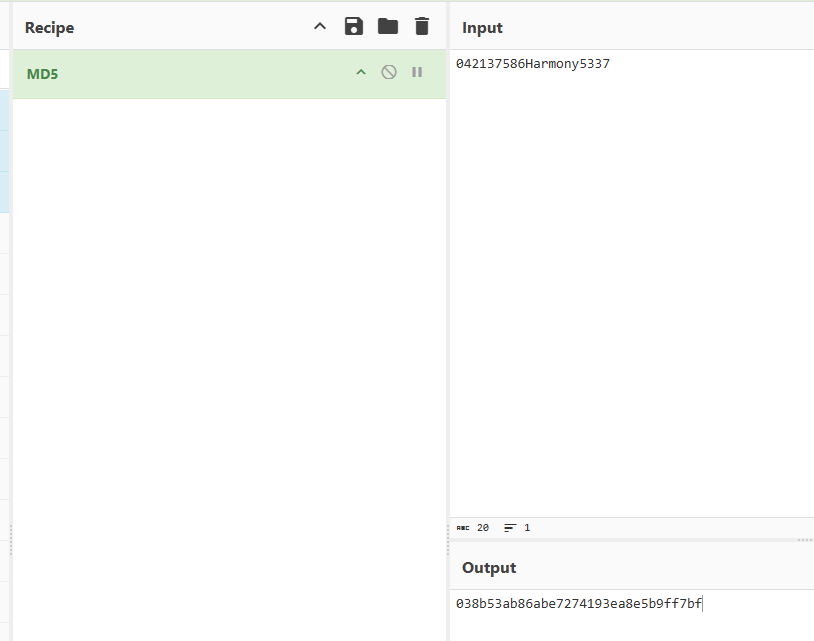Click the input line count indicator
The height and width of the screenshot is (641, 814).
(x=517, y=527)
